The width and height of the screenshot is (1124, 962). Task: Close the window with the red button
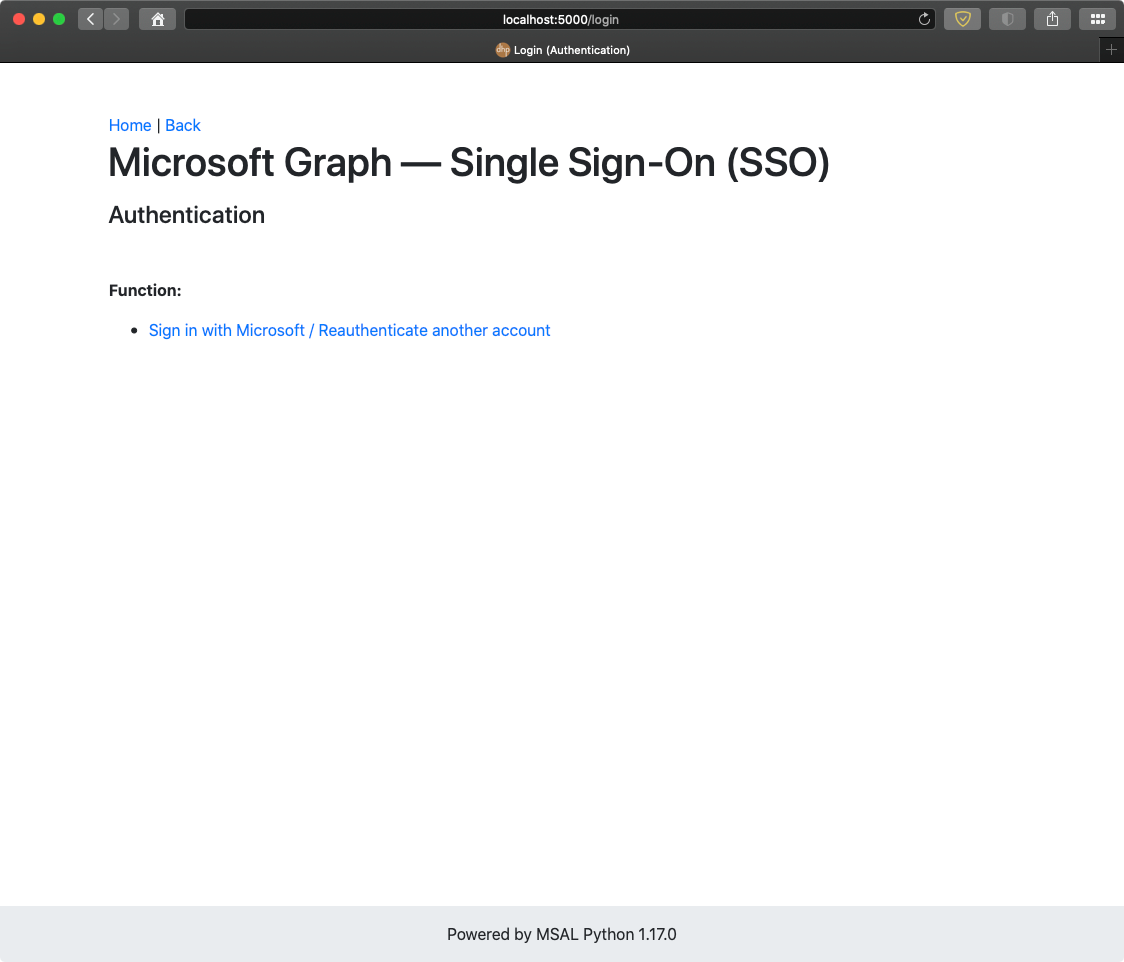click(x=19, y=19)
